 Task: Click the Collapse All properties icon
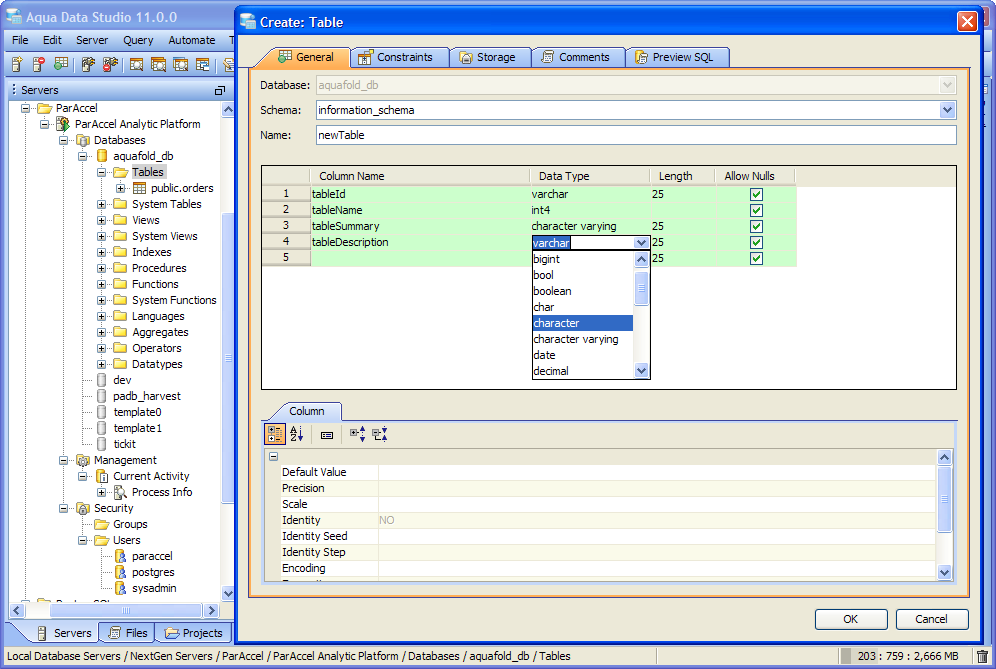pos(380,434)
